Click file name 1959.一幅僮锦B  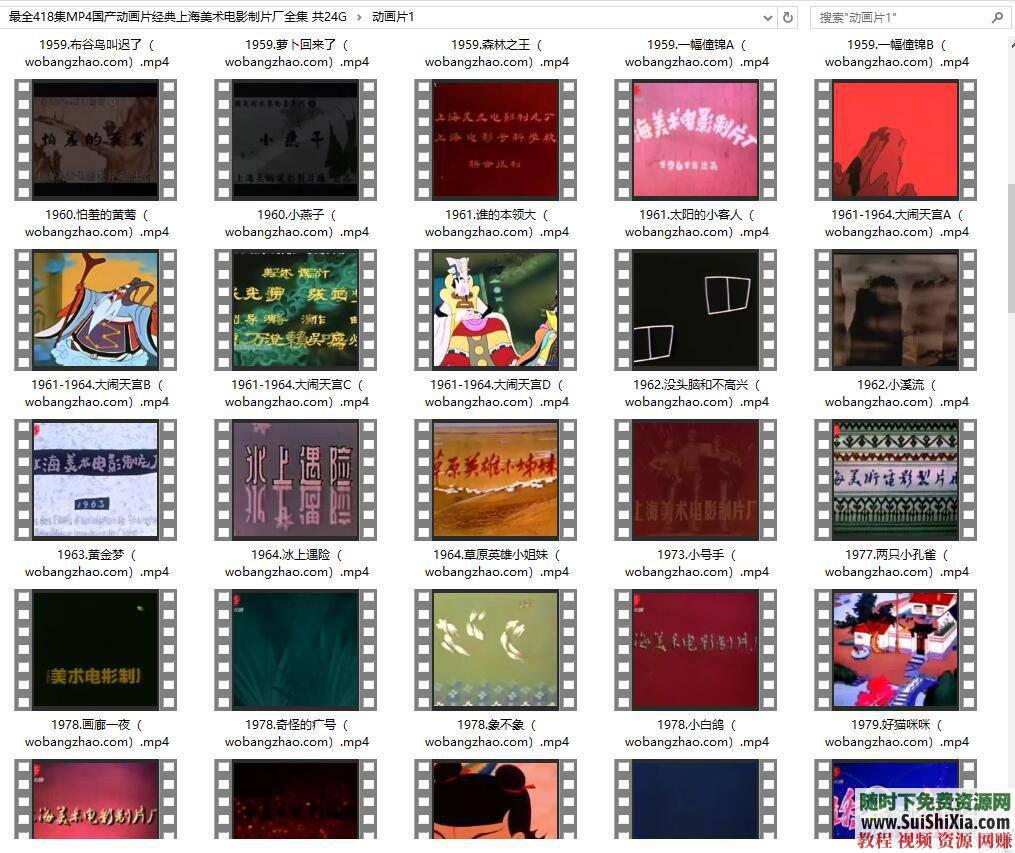(x=897, y=53)
